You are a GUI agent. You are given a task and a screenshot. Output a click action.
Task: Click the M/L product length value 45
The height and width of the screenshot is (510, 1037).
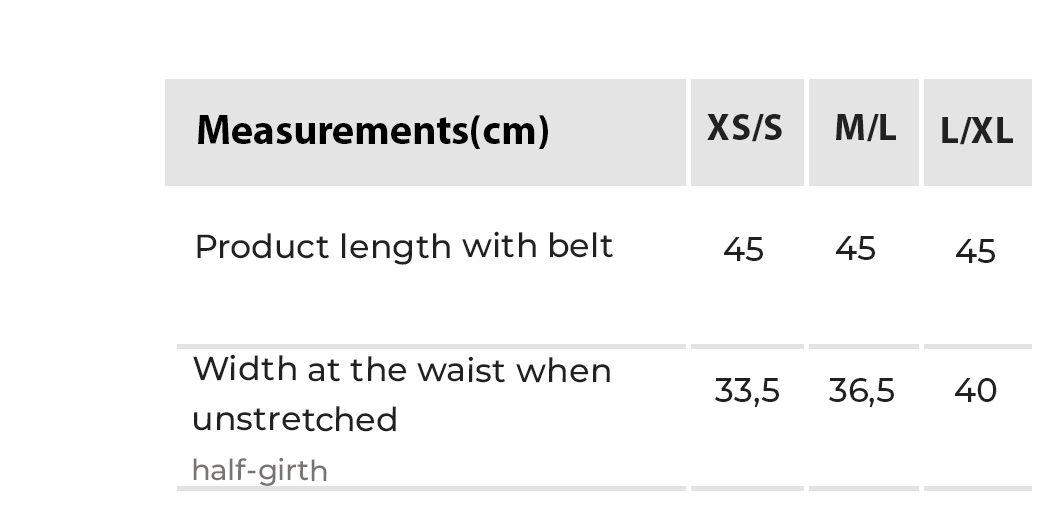coord(856,248)
